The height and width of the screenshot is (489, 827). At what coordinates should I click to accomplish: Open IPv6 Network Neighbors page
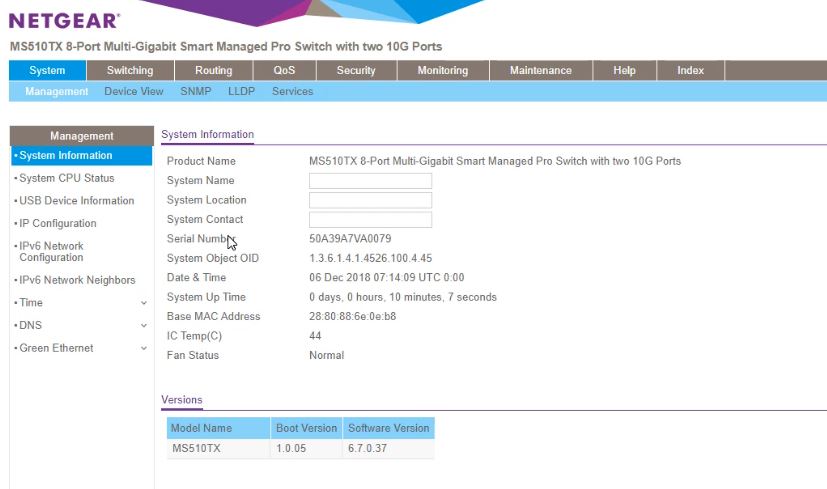[x=77, y=280]
